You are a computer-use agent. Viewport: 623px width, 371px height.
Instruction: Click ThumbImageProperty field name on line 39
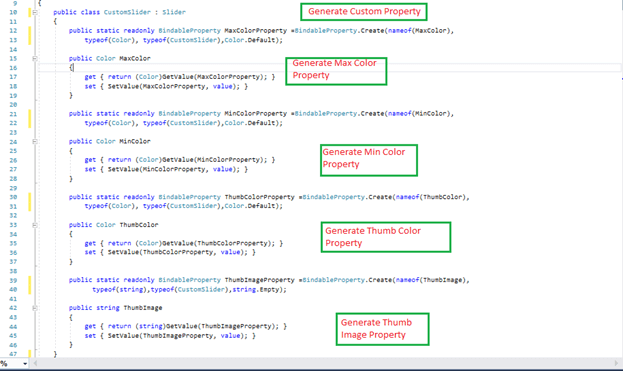coord(259,280)
